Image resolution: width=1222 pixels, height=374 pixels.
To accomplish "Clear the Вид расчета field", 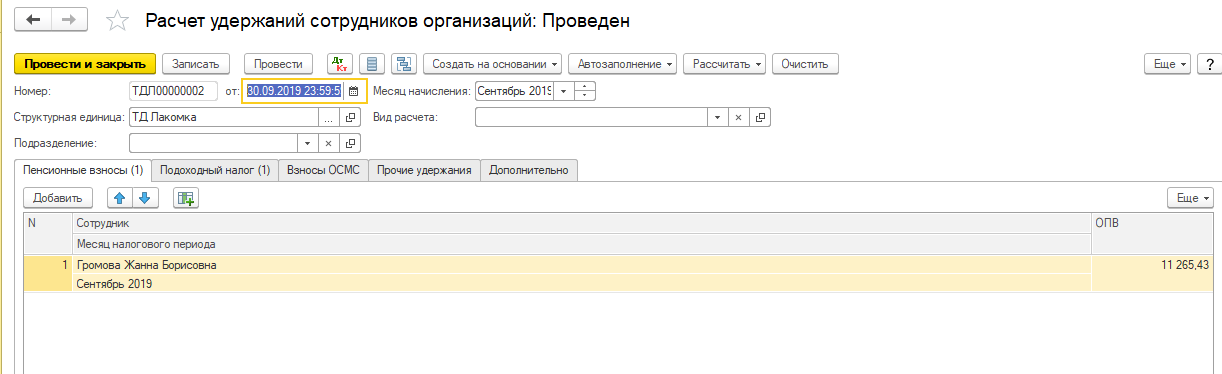I will (x=738, y=117).
